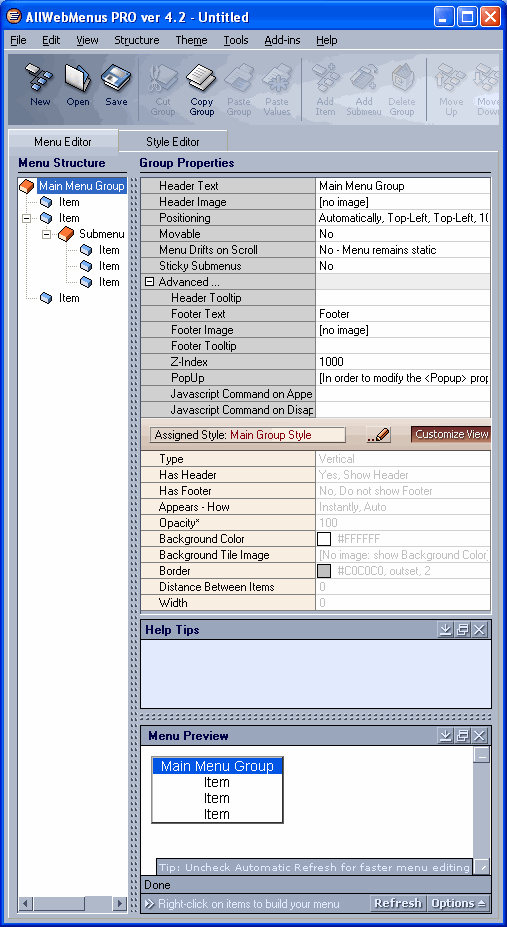Close the Menu Preview panel
The width and height of the screenshot is (507, 927).
click(479, 735)
